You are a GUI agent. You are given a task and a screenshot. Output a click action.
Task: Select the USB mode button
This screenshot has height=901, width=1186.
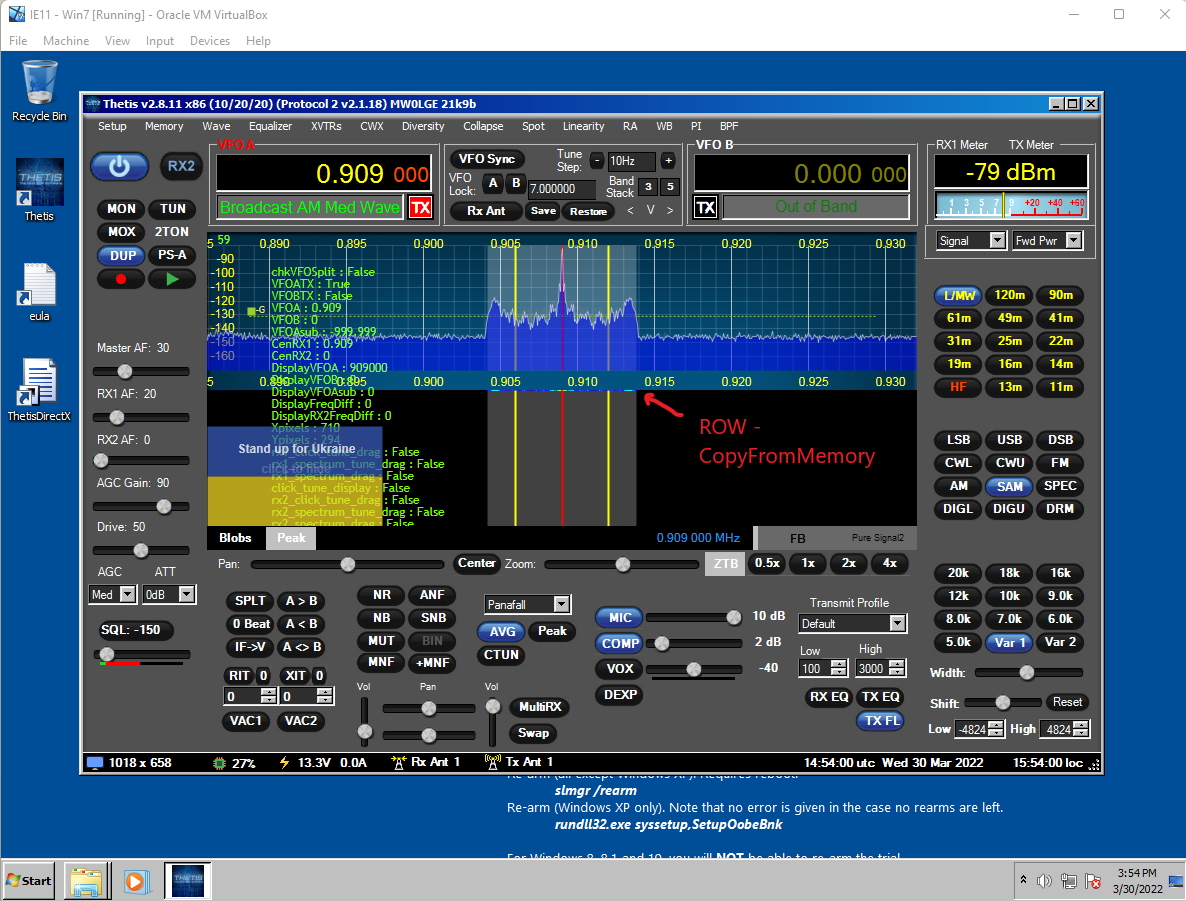[x=1009, y=440]
